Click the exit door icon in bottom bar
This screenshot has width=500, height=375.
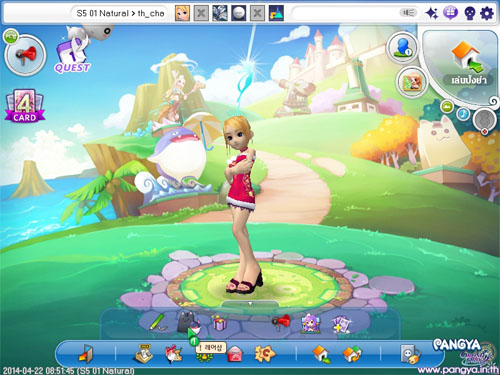pos(86,353)
